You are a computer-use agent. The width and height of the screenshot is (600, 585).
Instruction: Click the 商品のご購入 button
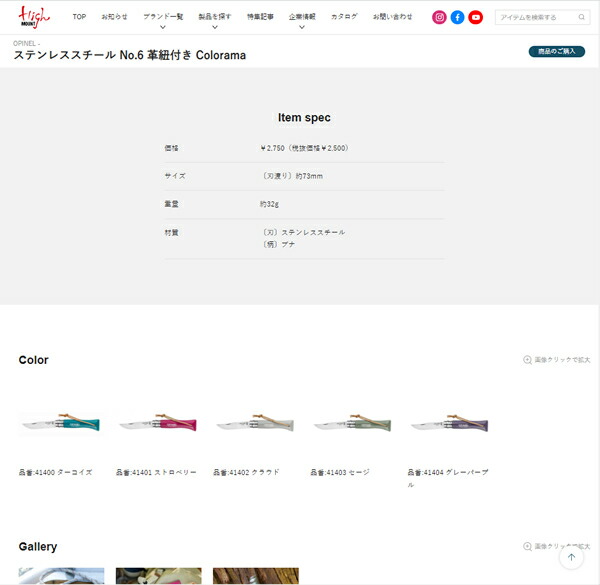click(x=556, y=51)
